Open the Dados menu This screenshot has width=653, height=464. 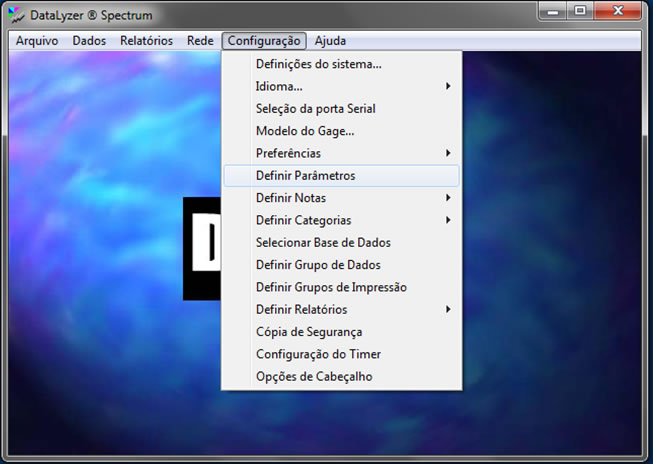(x=89, y=41)
